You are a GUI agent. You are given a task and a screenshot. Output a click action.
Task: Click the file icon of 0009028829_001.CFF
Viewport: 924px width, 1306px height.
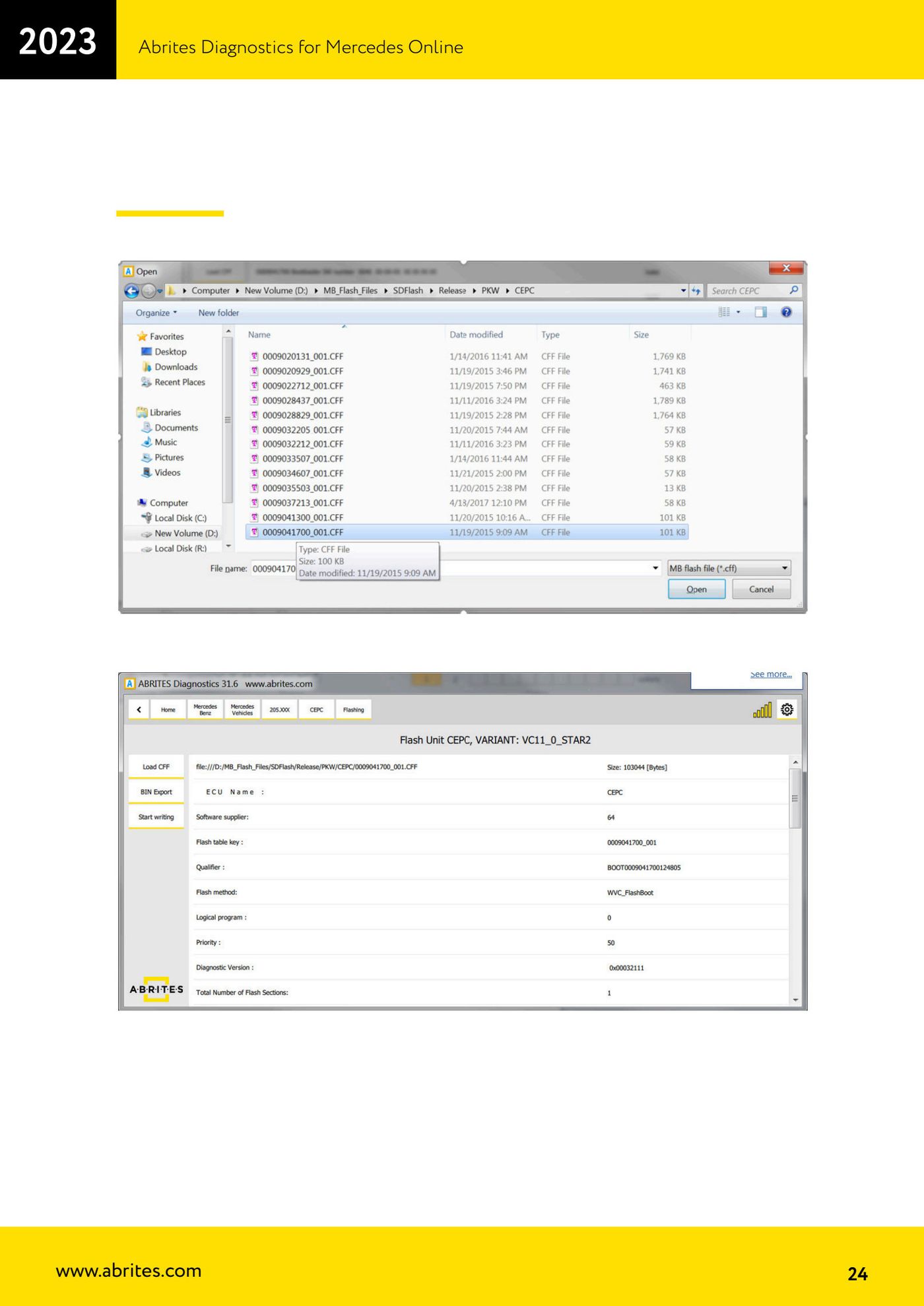(254, 415)
